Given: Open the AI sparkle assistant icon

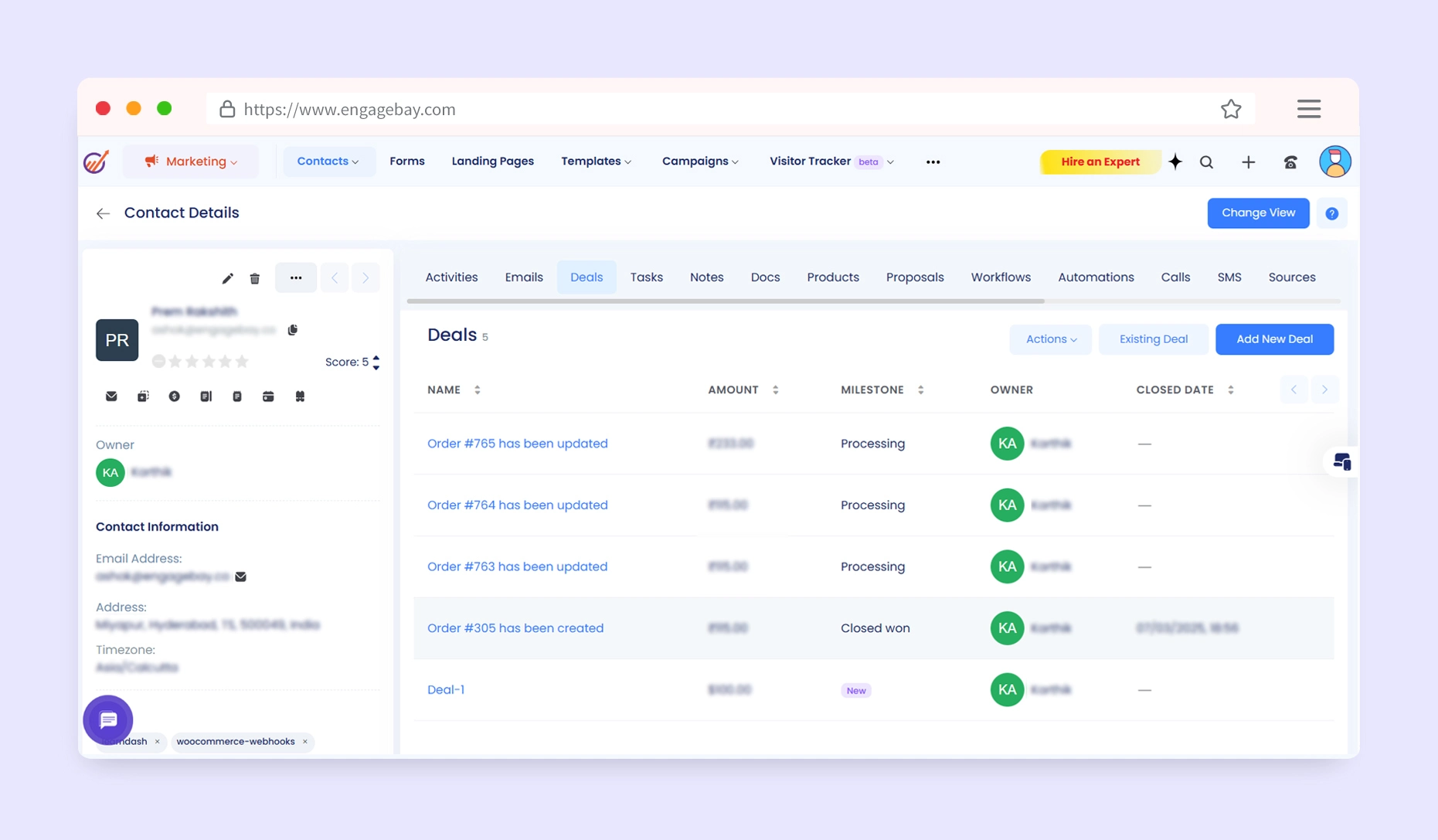Looking at the screenshot, I should (x=1175, y=162).
